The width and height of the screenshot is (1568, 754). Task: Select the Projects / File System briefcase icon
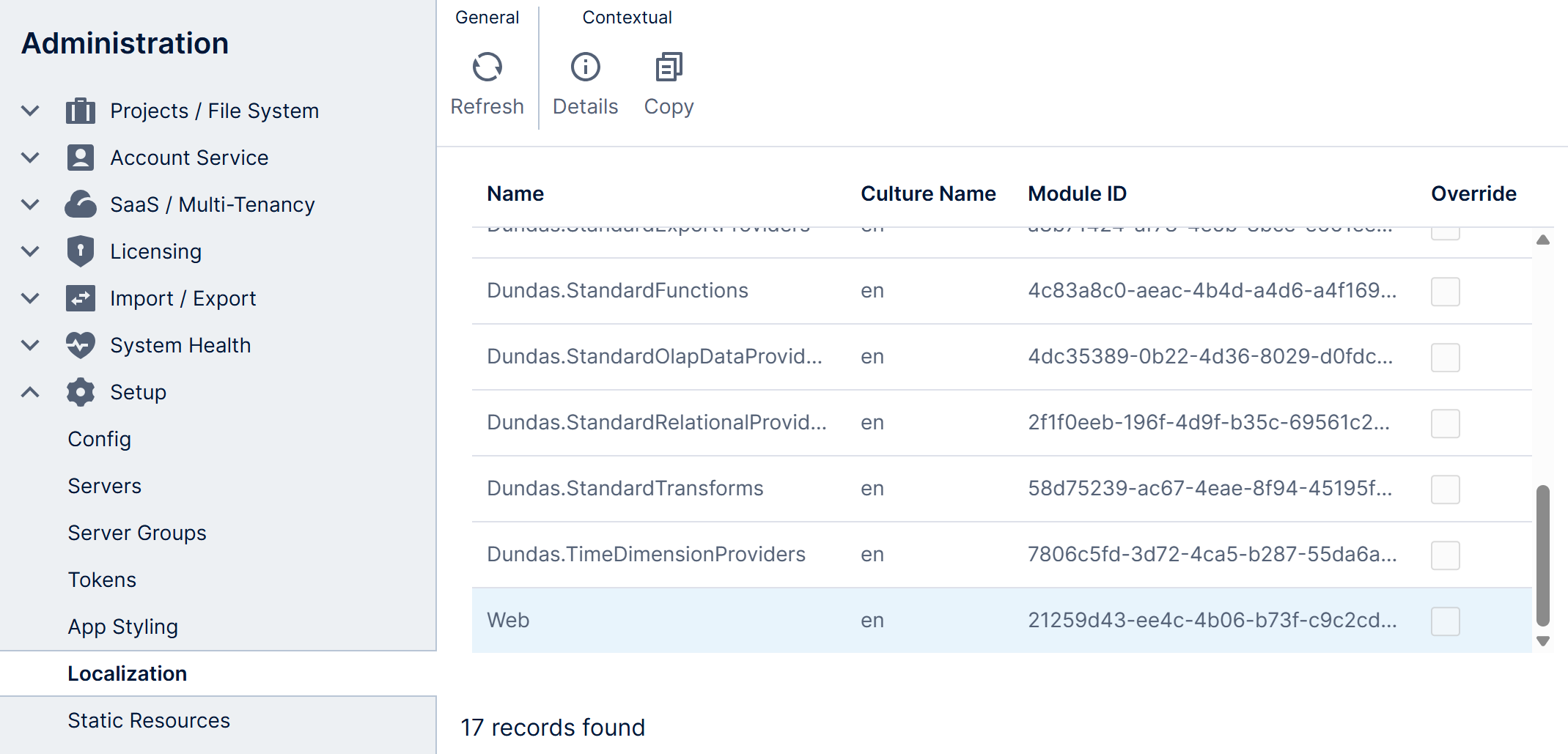pyautogui.click(x=81, y=111)
